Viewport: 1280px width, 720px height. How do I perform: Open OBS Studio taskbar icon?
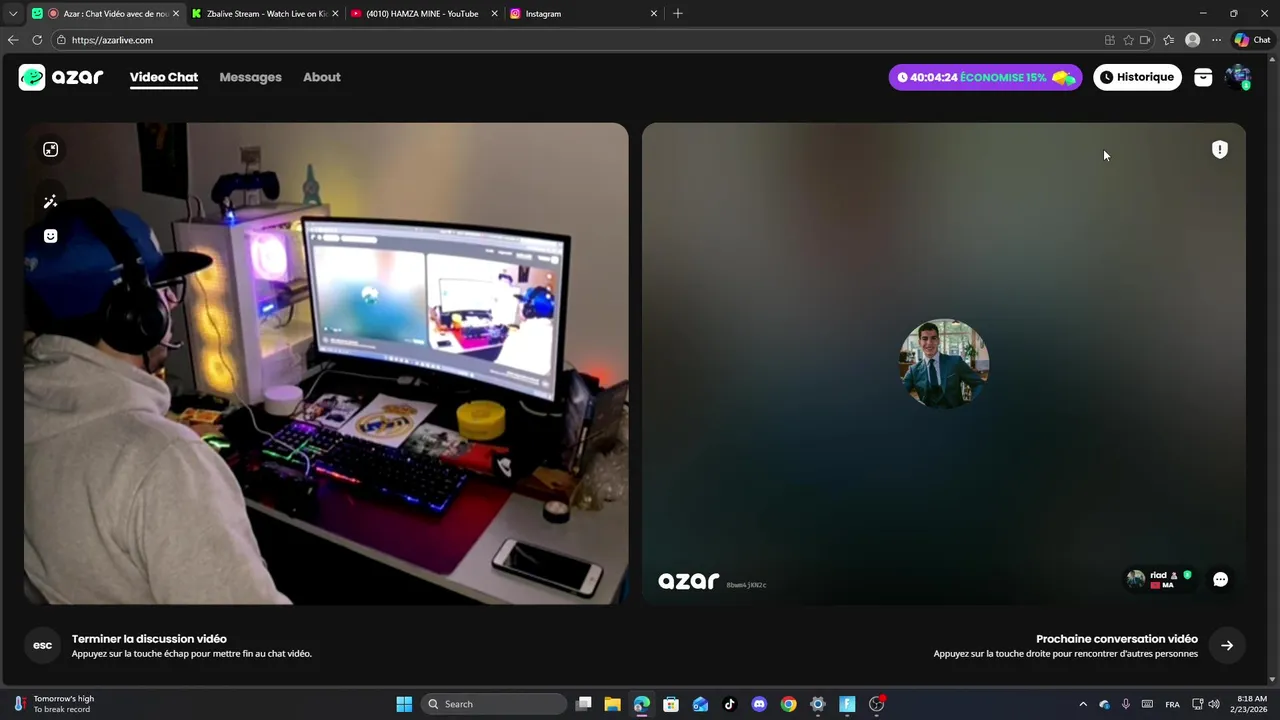(877, 704)
